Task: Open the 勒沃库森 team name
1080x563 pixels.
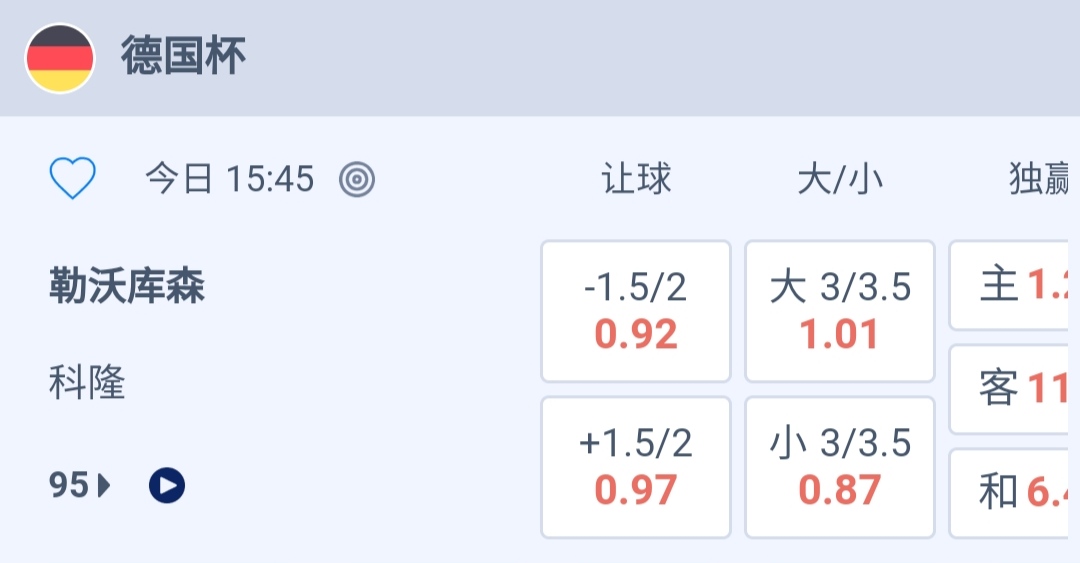Action: (x=127, y=287)
